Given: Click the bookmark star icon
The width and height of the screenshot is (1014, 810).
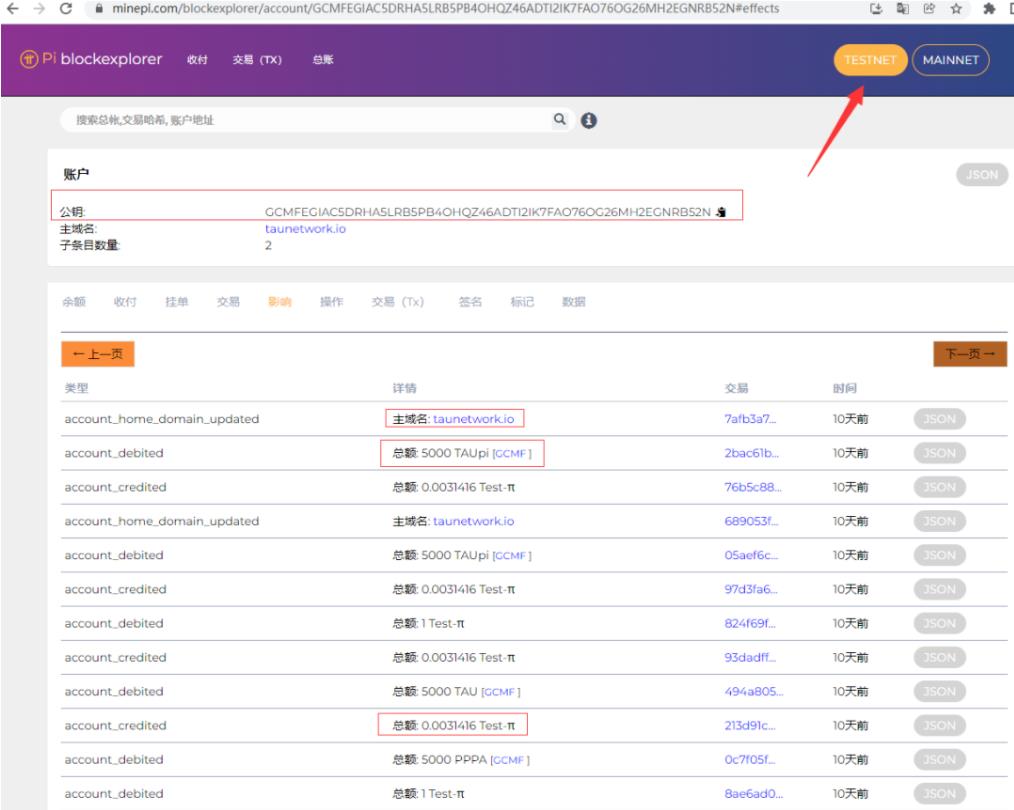Looking at the screenshot, I should [956, 8].
